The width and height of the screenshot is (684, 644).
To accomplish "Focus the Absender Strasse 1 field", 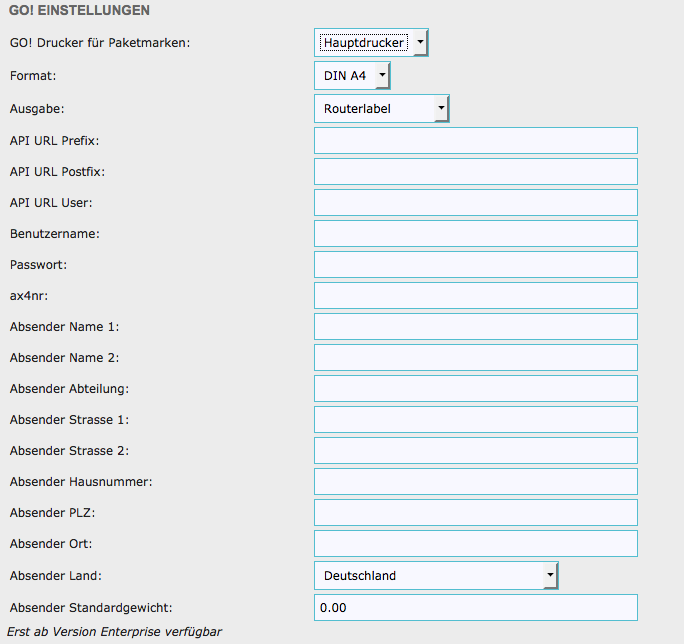I will [475, 420].
